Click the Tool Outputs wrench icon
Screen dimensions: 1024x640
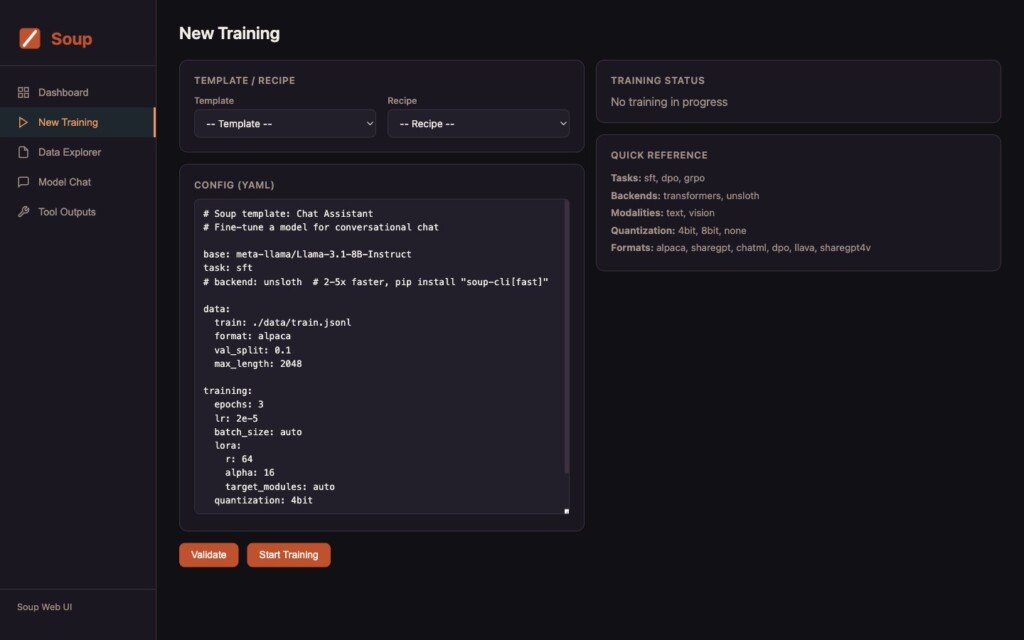pos(24,212)
